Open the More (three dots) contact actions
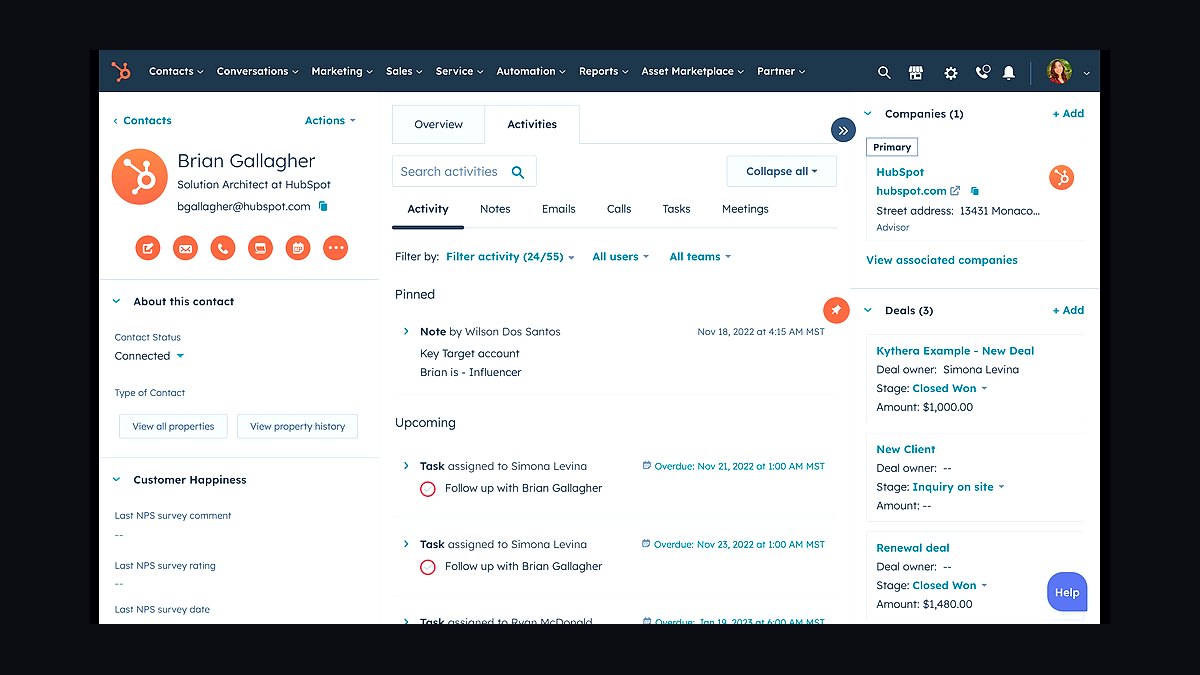This screenshot has width=1200, height=675. click(335, 247)
